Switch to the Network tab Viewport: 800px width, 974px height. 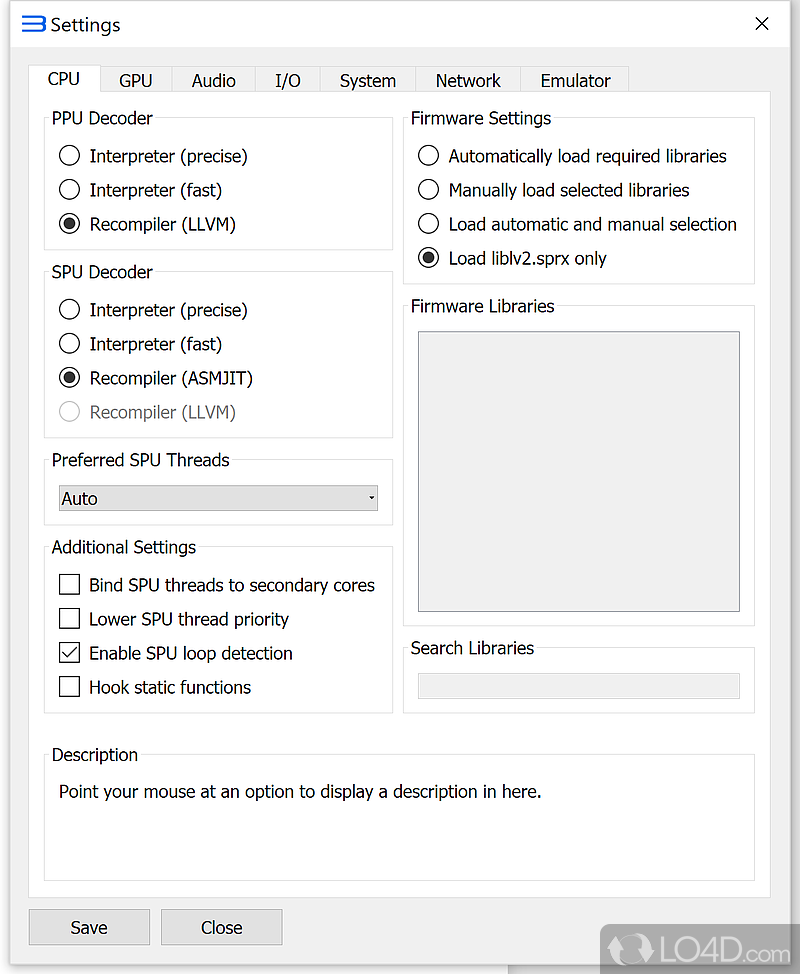pos(468,81)
